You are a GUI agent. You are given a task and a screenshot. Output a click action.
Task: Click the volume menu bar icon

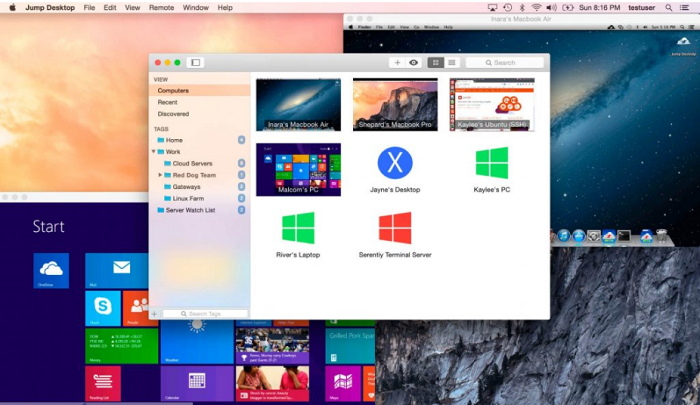551,8
